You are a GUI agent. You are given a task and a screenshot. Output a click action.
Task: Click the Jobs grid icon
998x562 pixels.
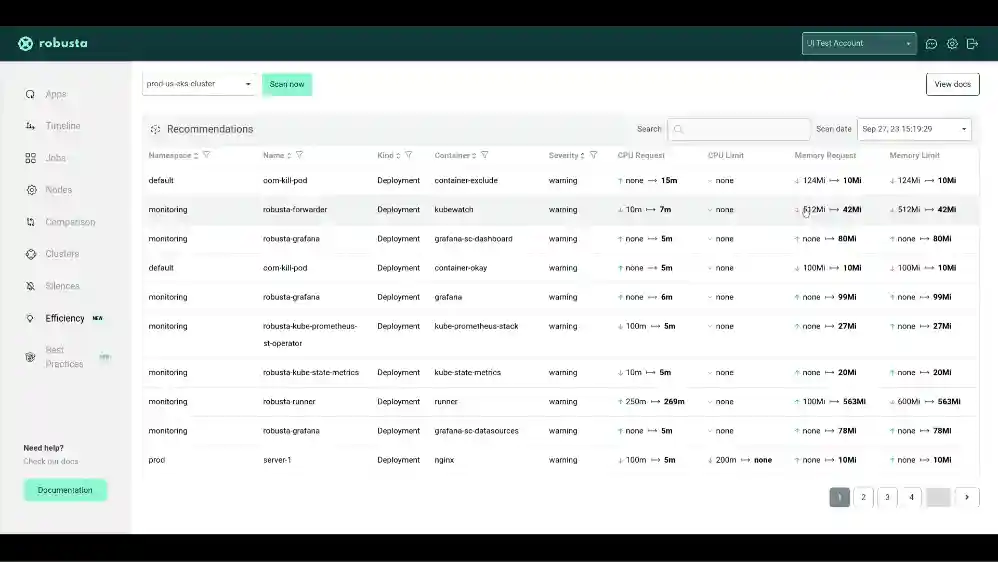(30, 158)
